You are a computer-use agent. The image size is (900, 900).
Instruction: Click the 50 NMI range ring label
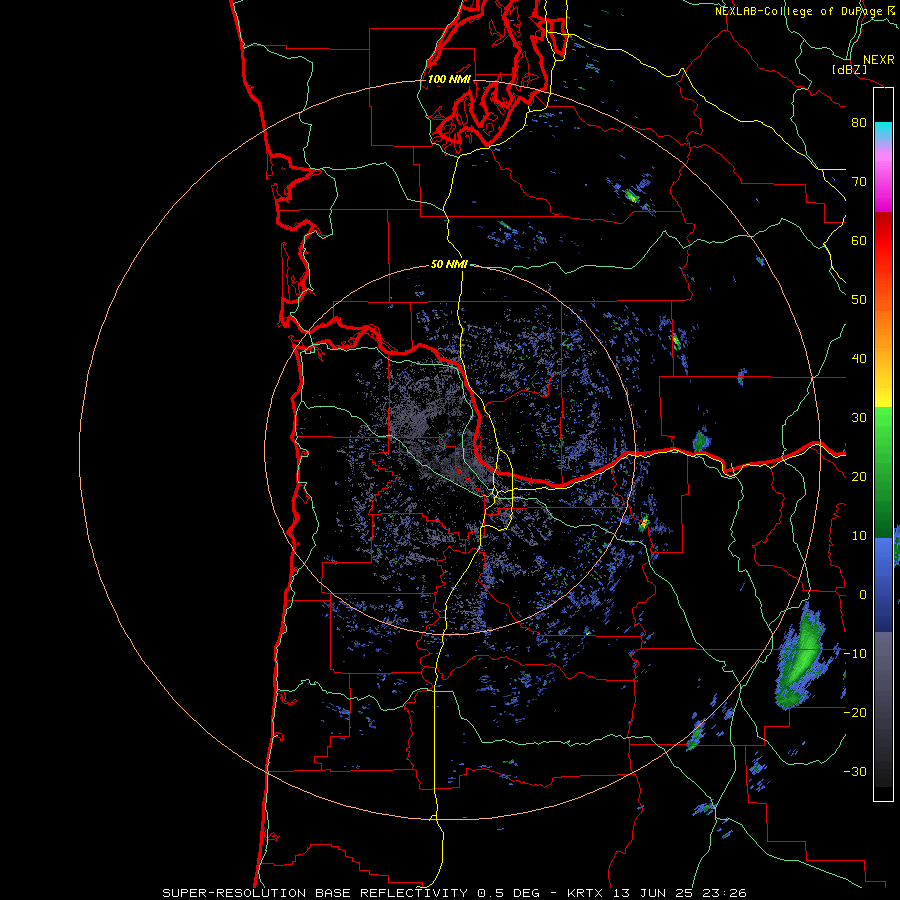[x=449, y=265]
